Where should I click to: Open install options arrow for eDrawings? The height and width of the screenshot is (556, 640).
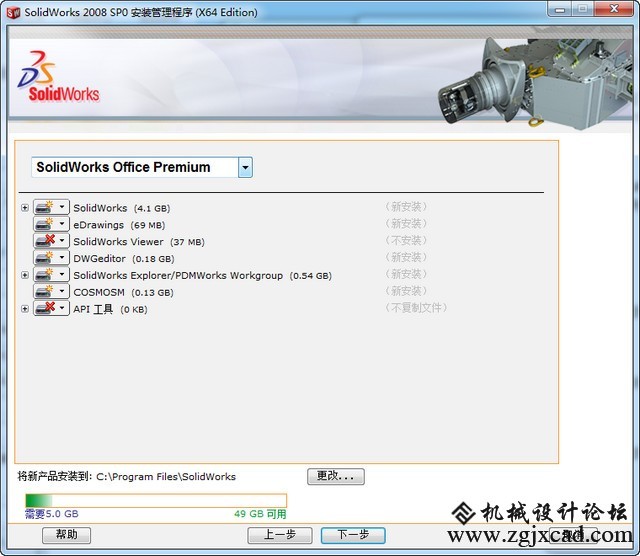click(62, 224)
